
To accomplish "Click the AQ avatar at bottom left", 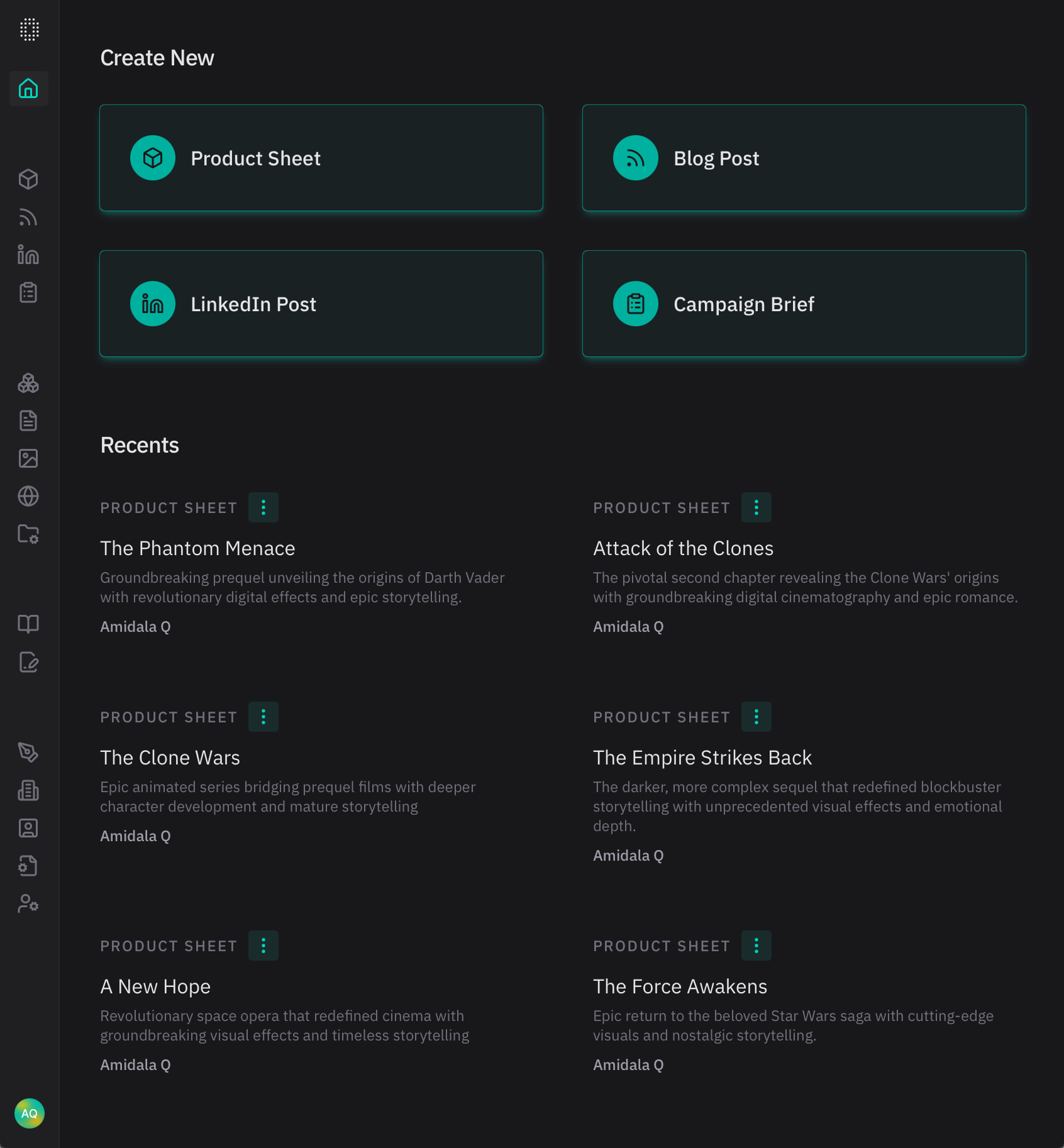I will click(29, 1113).
